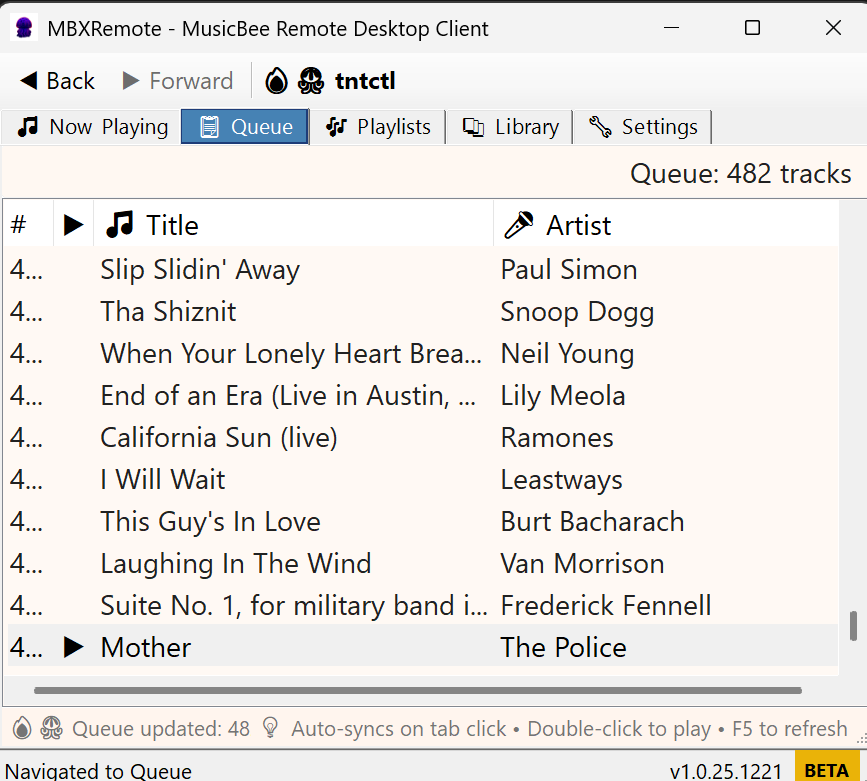The image size is (867, 781).
Task: Click the octopus icon next to tntctl
Action: click(x=311, y=81)
